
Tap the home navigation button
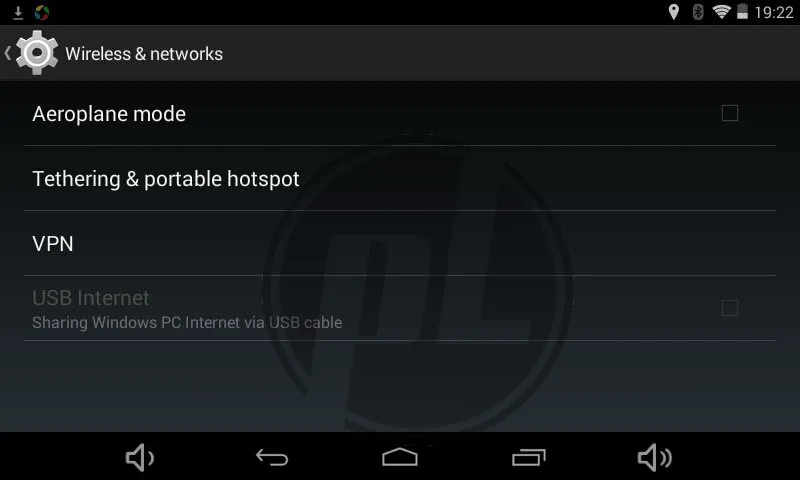point(400,457)
